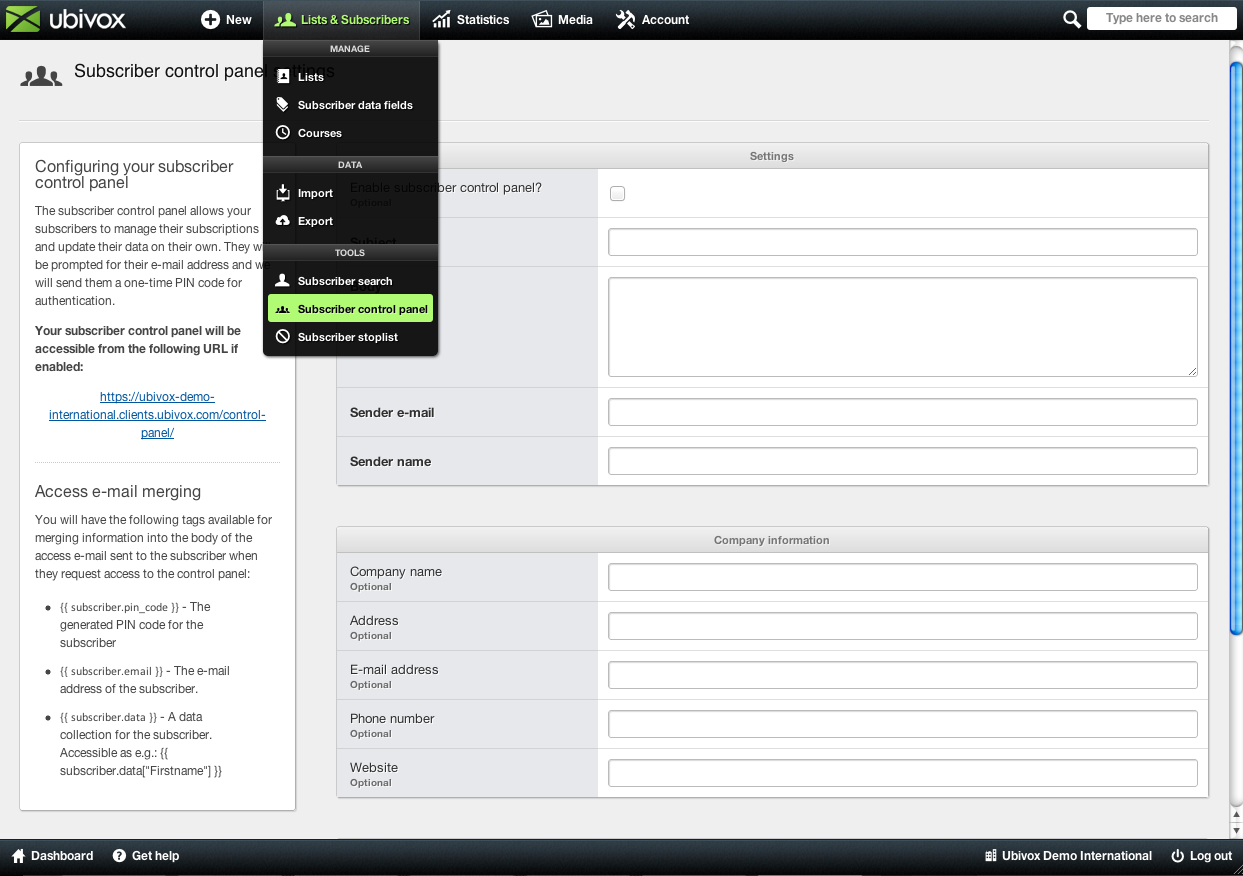Click the Dashboard home icon
This screenshot has width=1243, height=876.
(18, 856)
